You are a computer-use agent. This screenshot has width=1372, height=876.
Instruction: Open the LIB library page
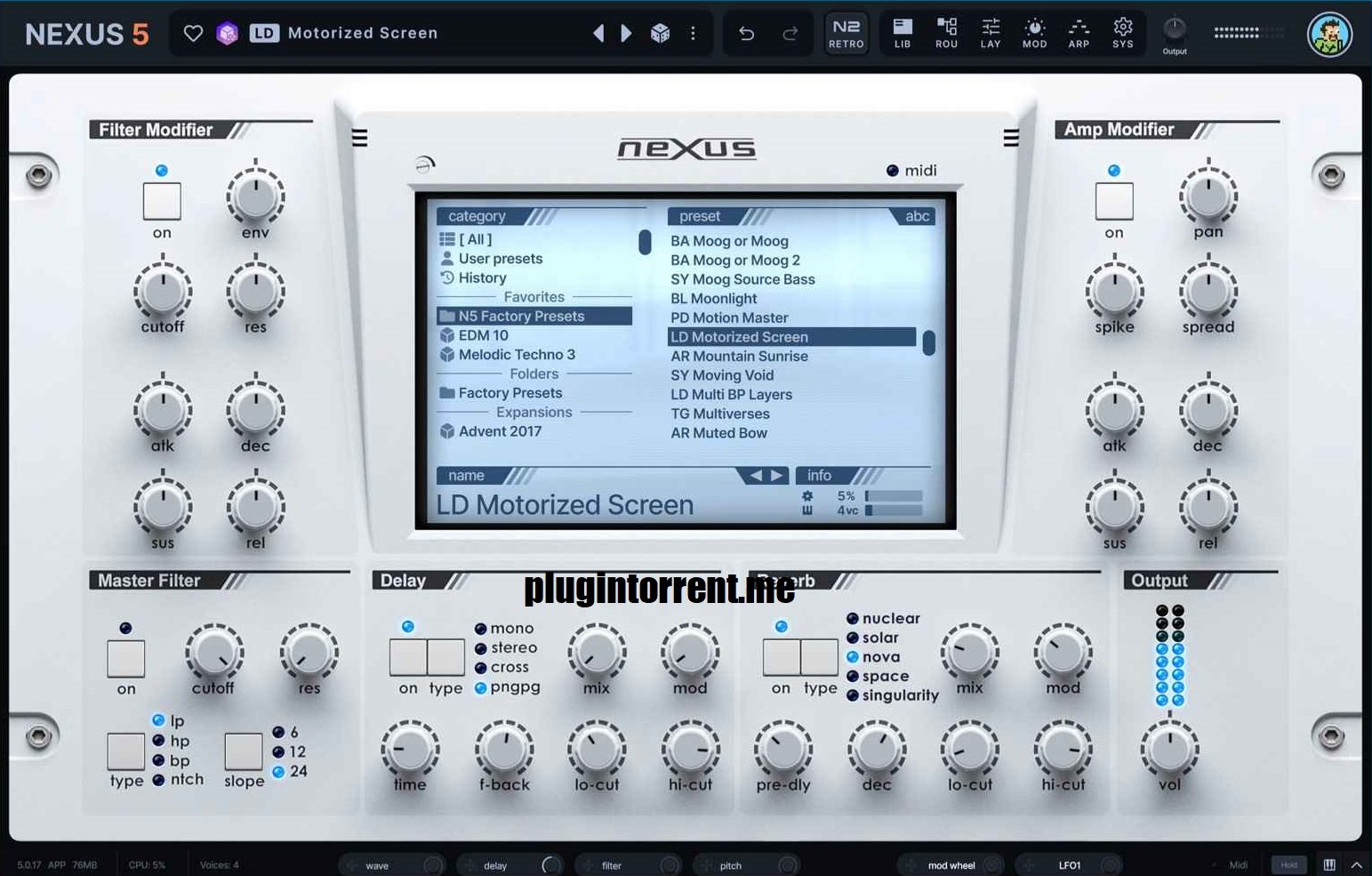coord(903,34)
